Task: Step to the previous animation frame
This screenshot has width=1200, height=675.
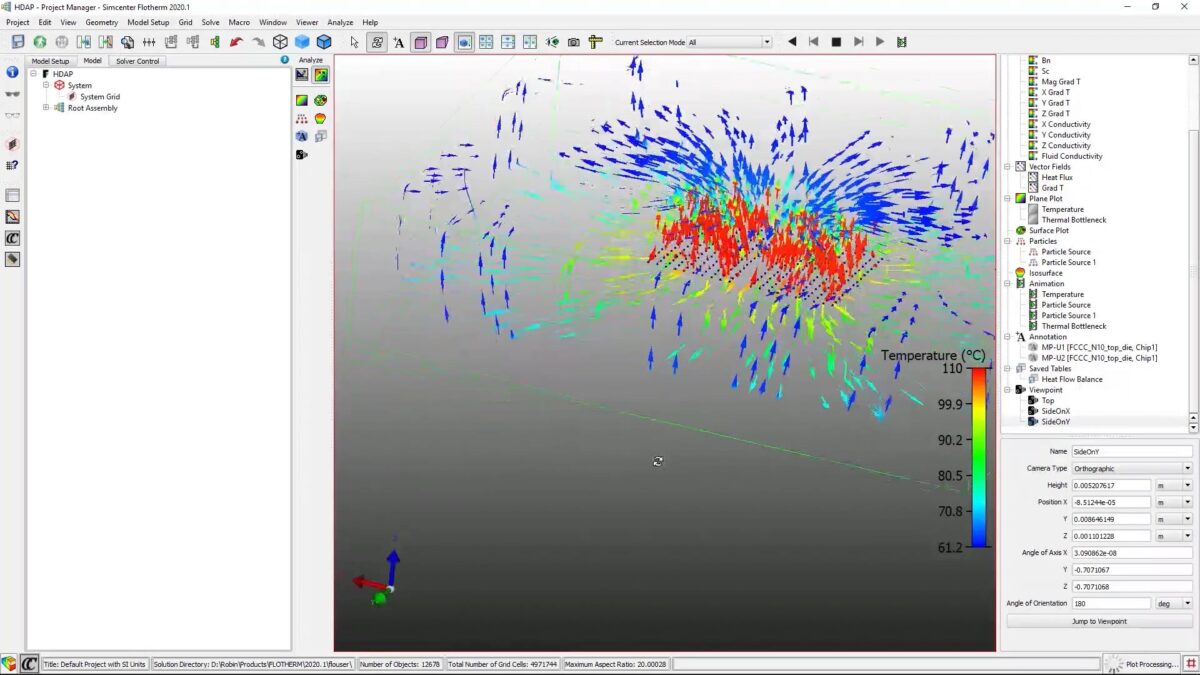Action: point(814,42)
